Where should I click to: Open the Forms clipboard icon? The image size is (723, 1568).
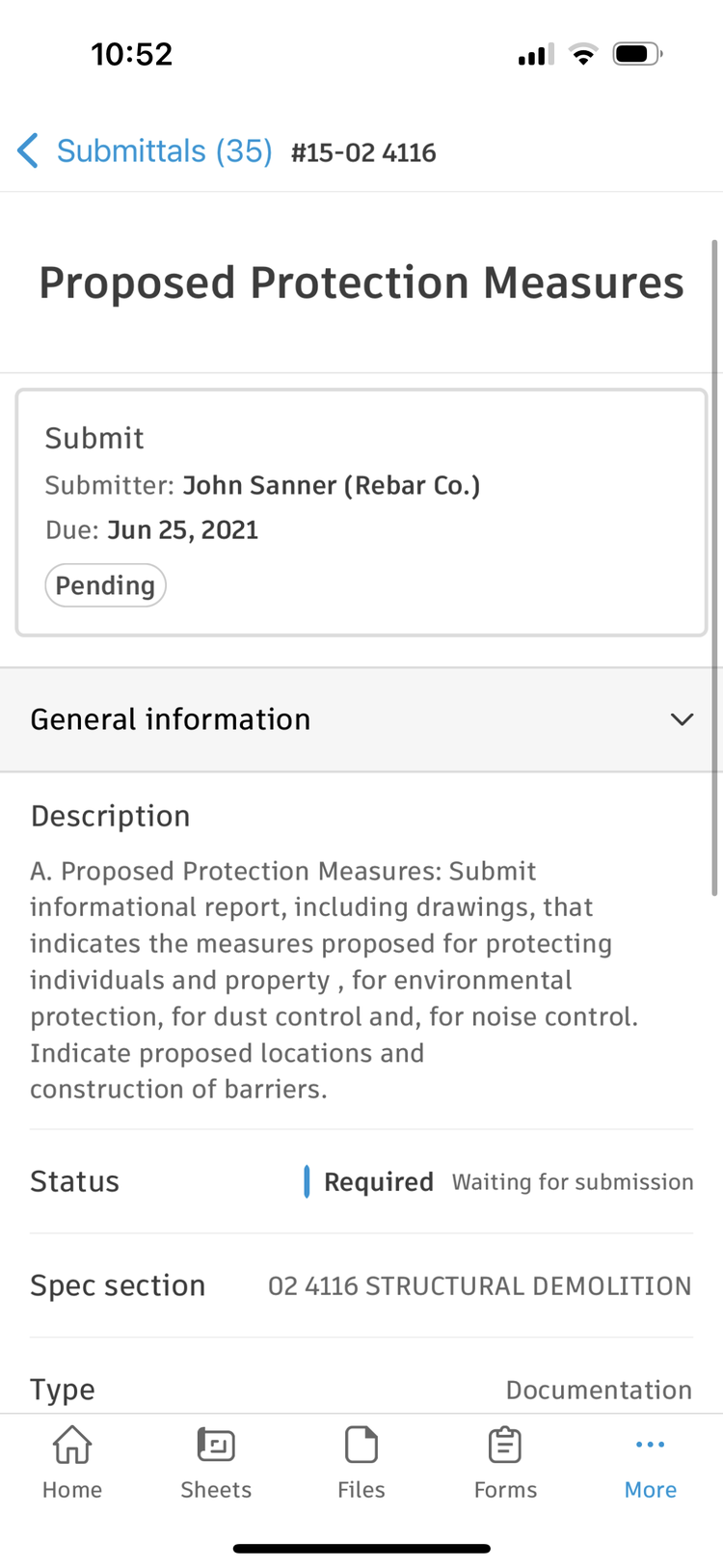[505, 1446]
